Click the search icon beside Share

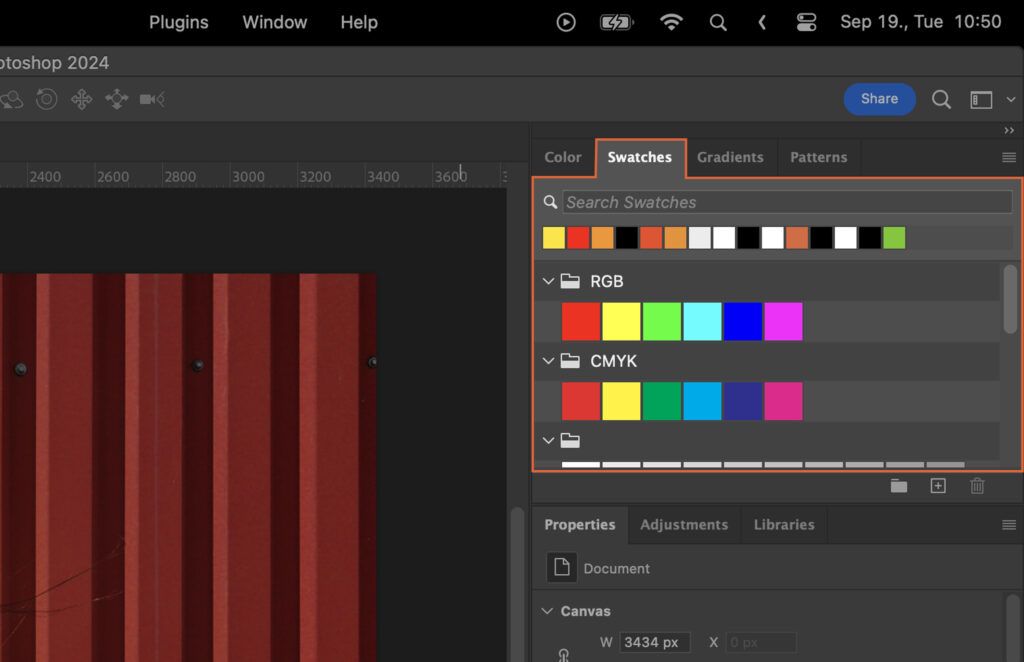point(940,99)
